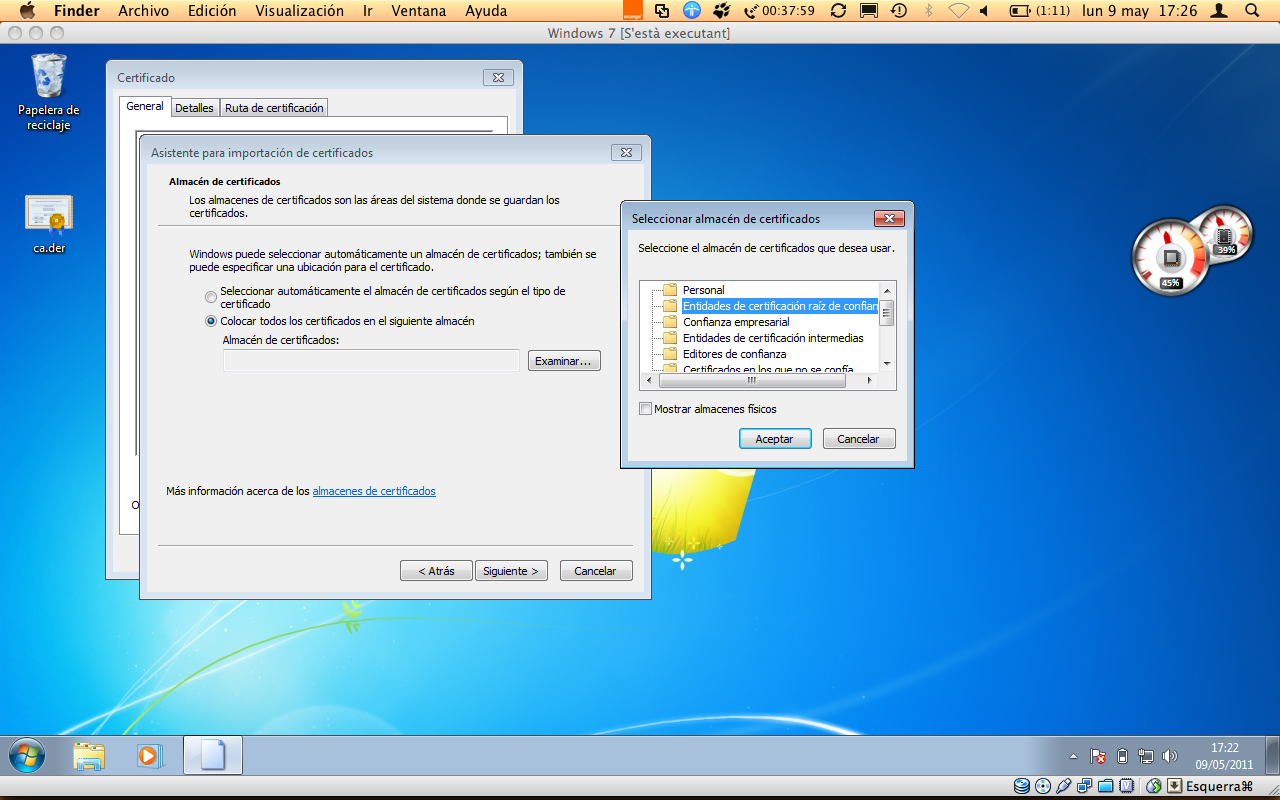
Task: Select the ca.der certificate file icon
Action: (x=49, y=223)
